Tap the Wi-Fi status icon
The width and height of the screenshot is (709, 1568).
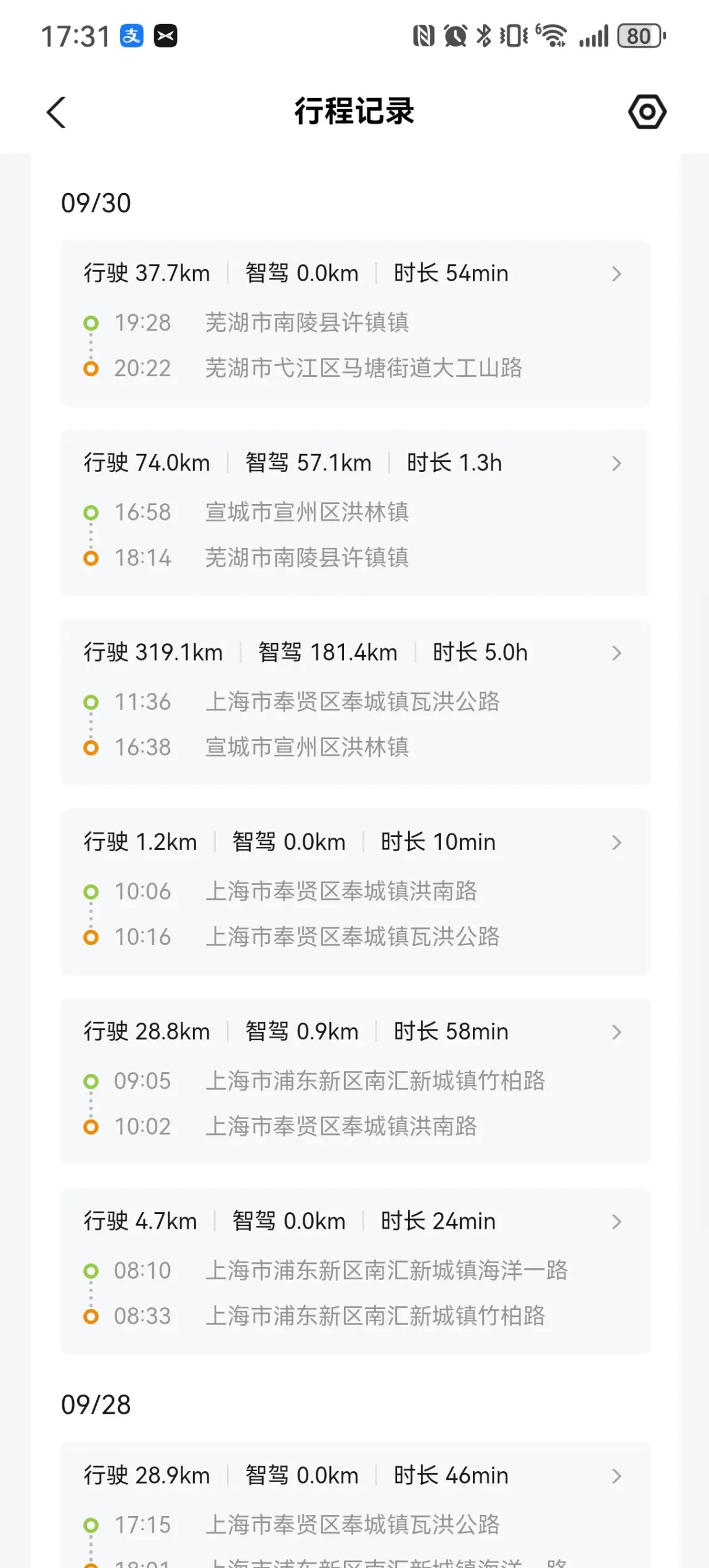coord(552,36)
